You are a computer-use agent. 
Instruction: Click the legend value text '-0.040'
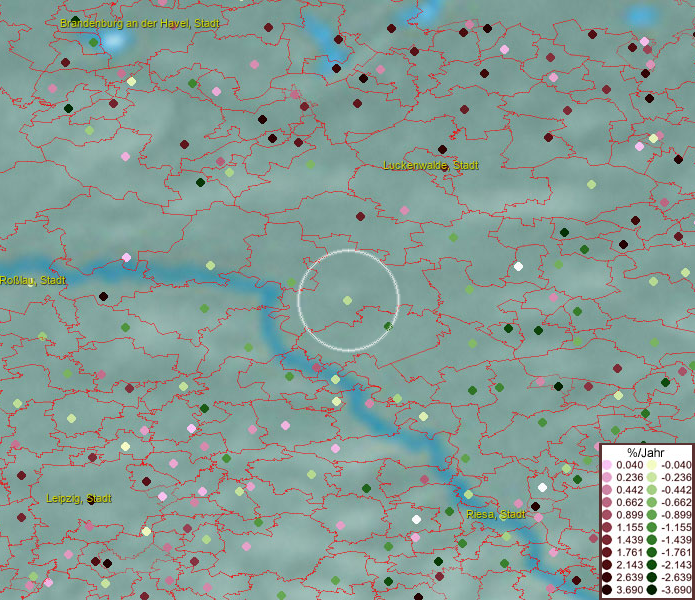[676, 465]
